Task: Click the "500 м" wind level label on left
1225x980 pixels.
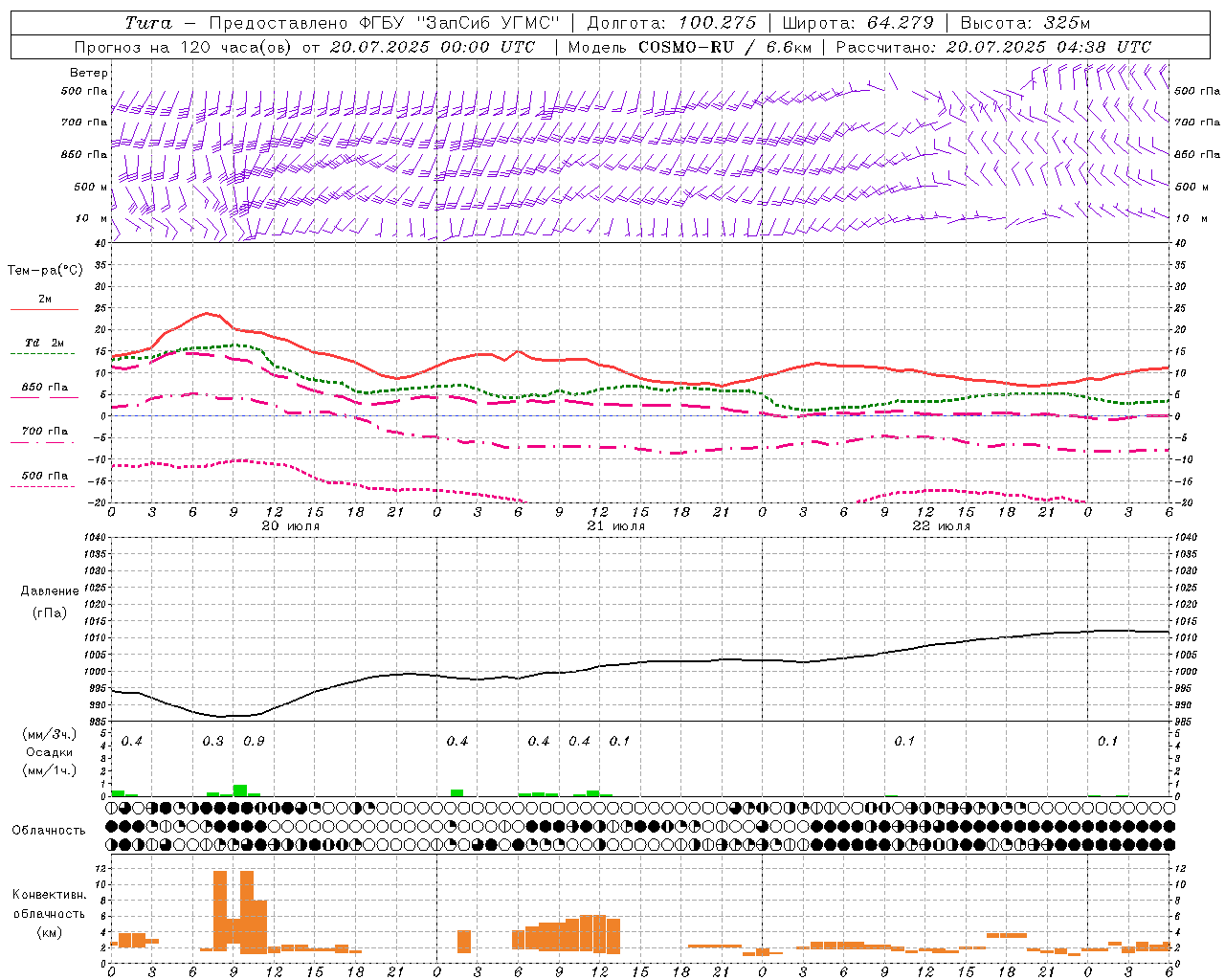Action: coord(91,187)
